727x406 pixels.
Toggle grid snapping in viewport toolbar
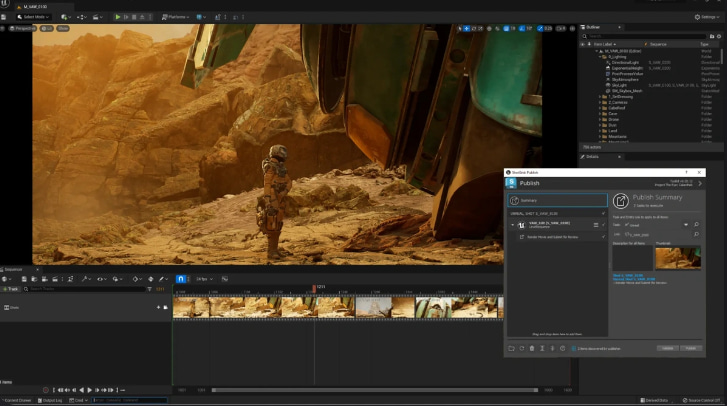506,28
